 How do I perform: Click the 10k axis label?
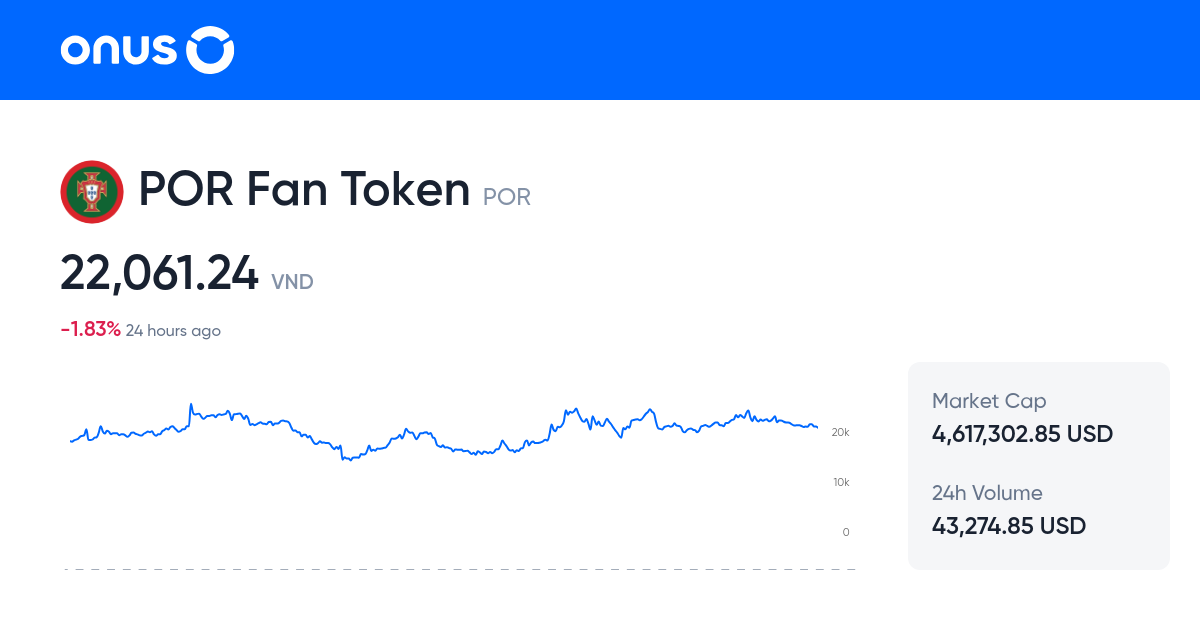(x=840, y=482)
